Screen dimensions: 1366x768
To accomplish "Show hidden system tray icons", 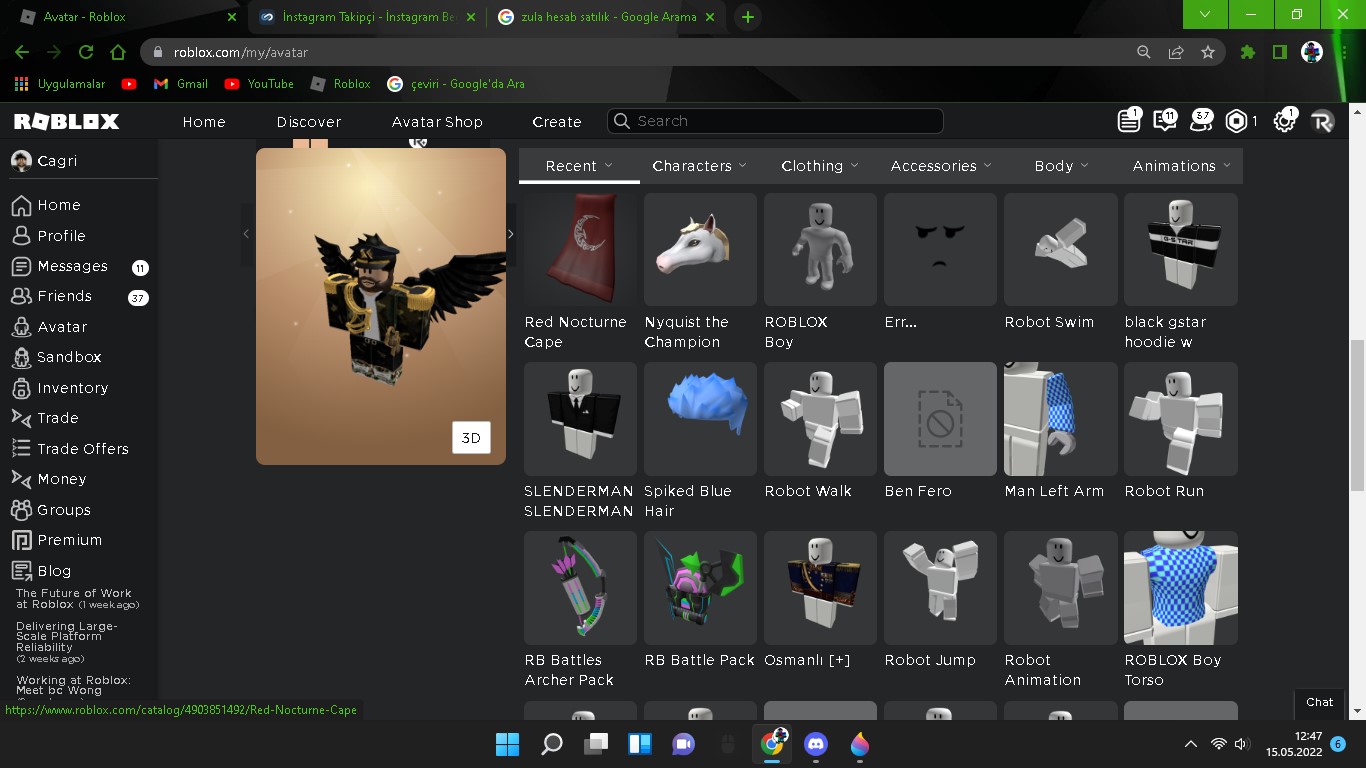I will [1190, 744].
